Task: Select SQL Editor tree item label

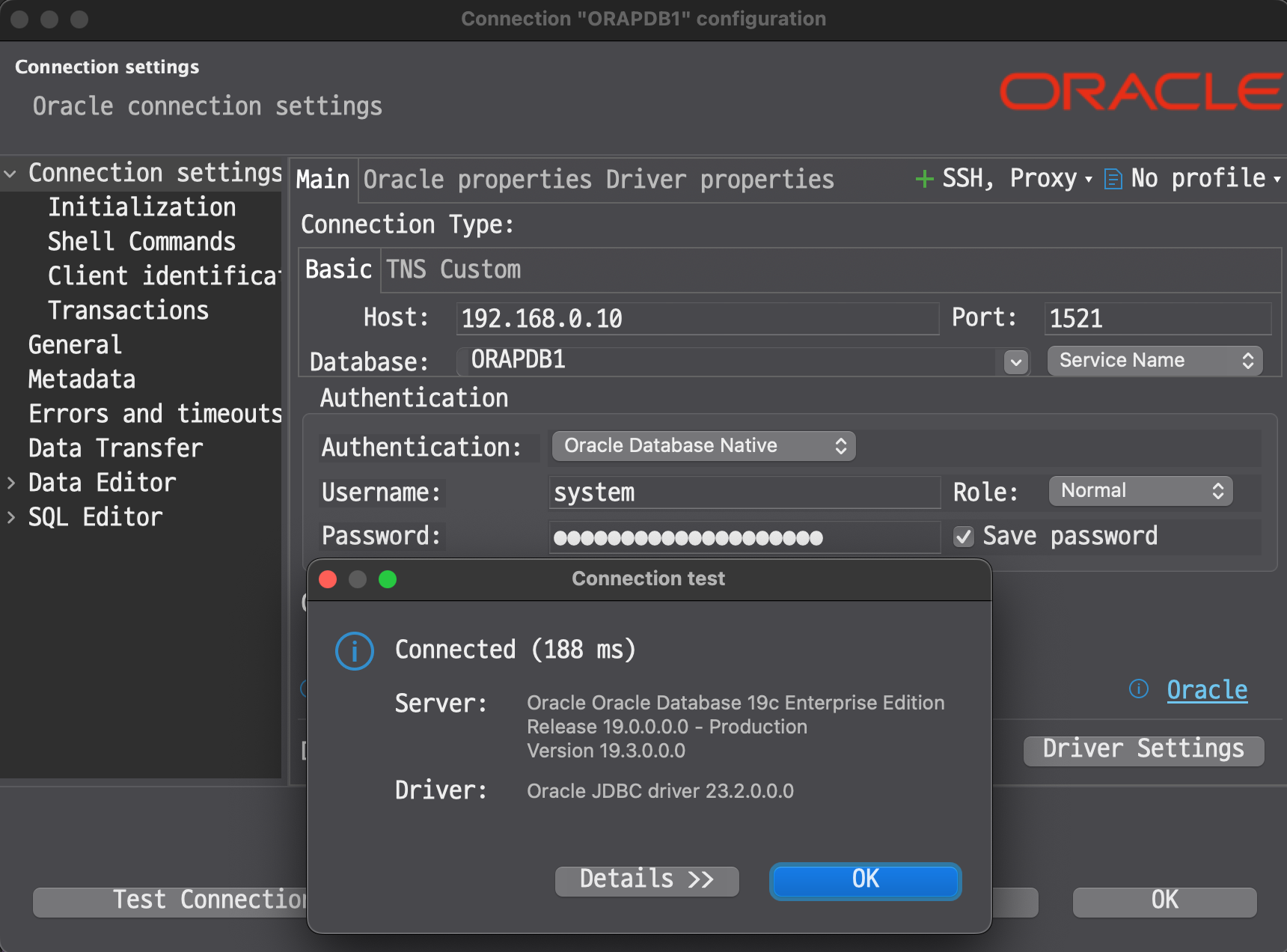Action: (x=96, y=518)
